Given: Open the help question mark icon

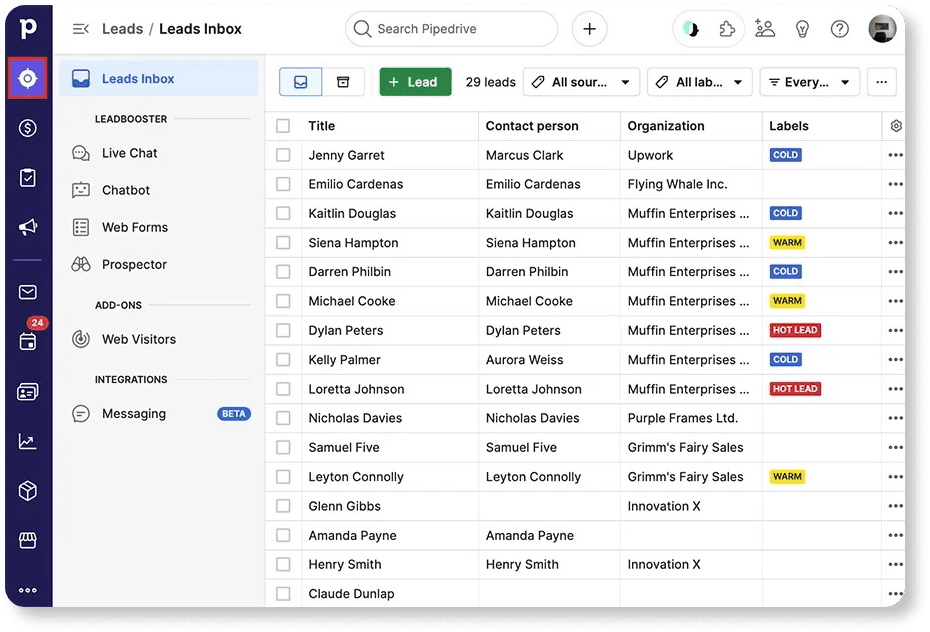Looking at the screenshot, I should 839,28.
